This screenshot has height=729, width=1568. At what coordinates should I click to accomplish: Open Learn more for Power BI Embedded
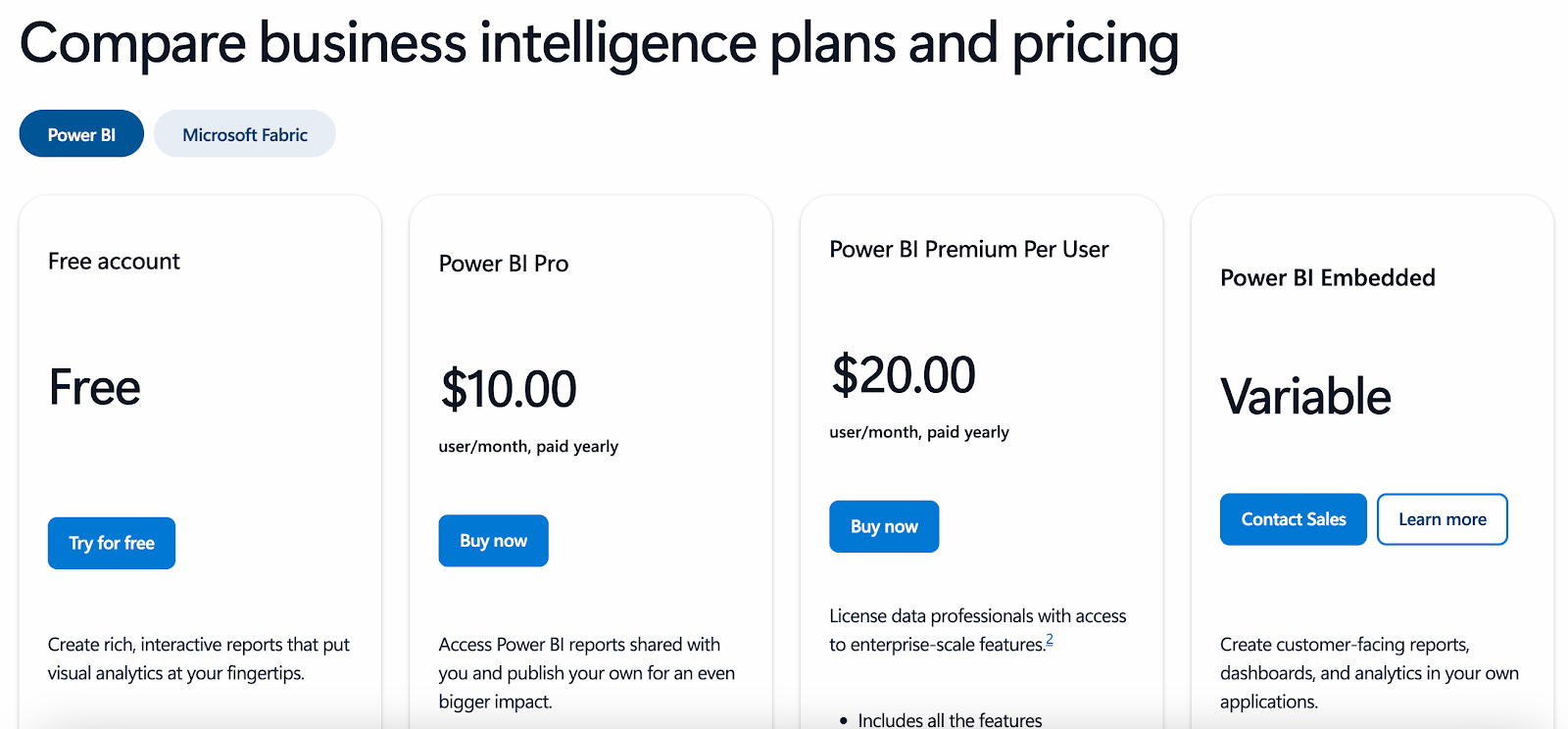click(x=1443, y=519)
